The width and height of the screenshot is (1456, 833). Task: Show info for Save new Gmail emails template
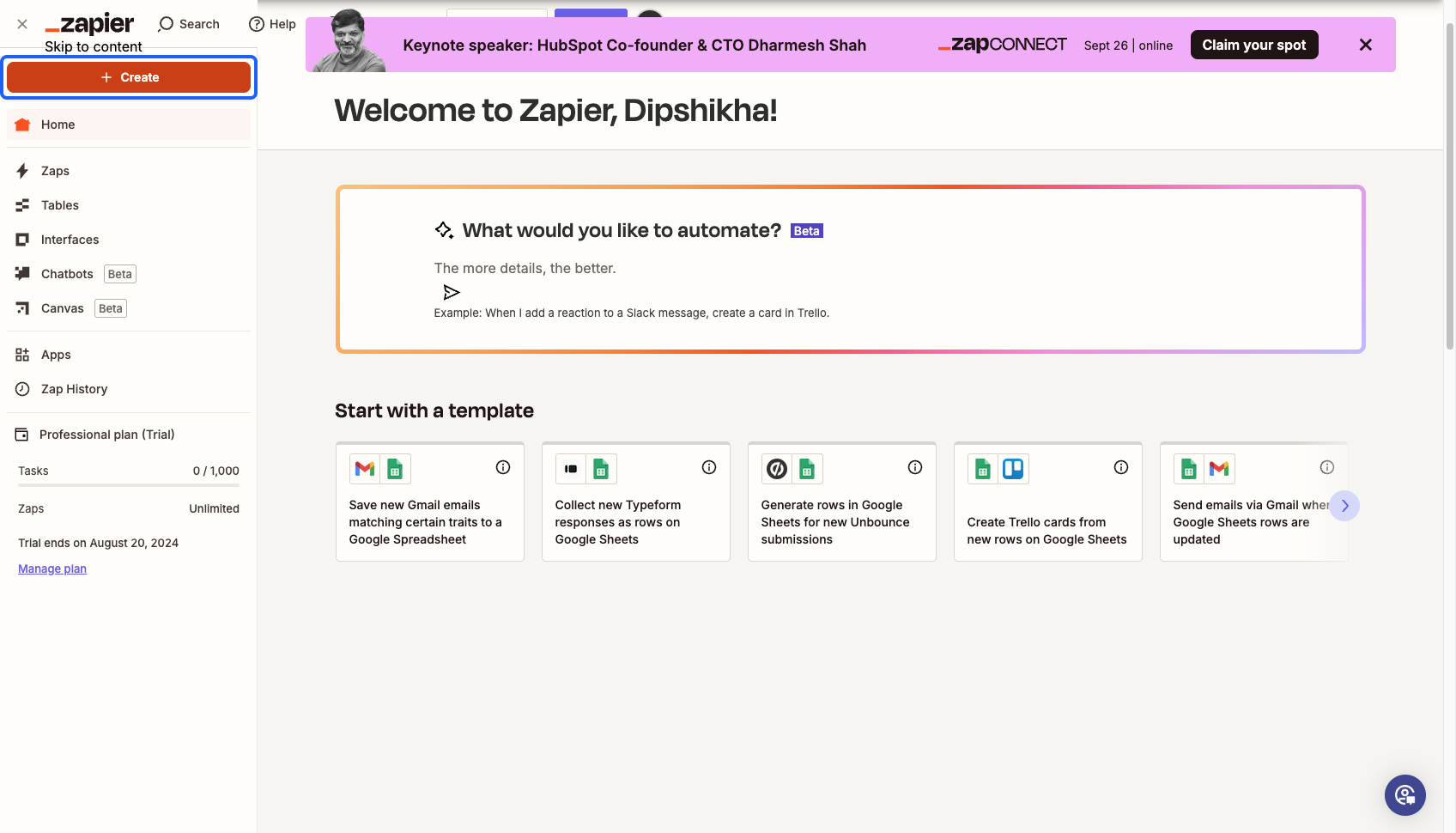tap(503, 467)
